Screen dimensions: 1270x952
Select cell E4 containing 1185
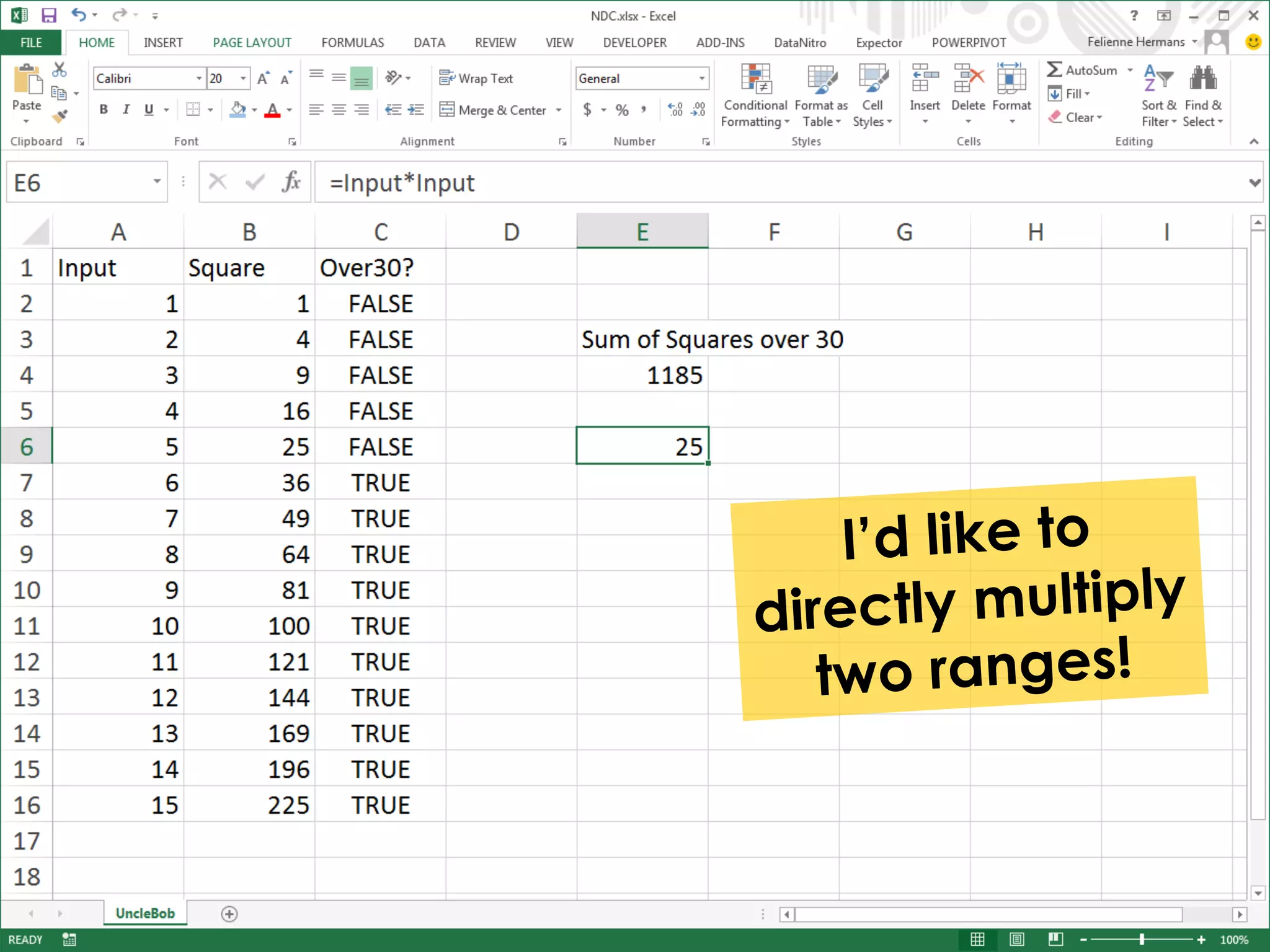(x=642, y=376)
